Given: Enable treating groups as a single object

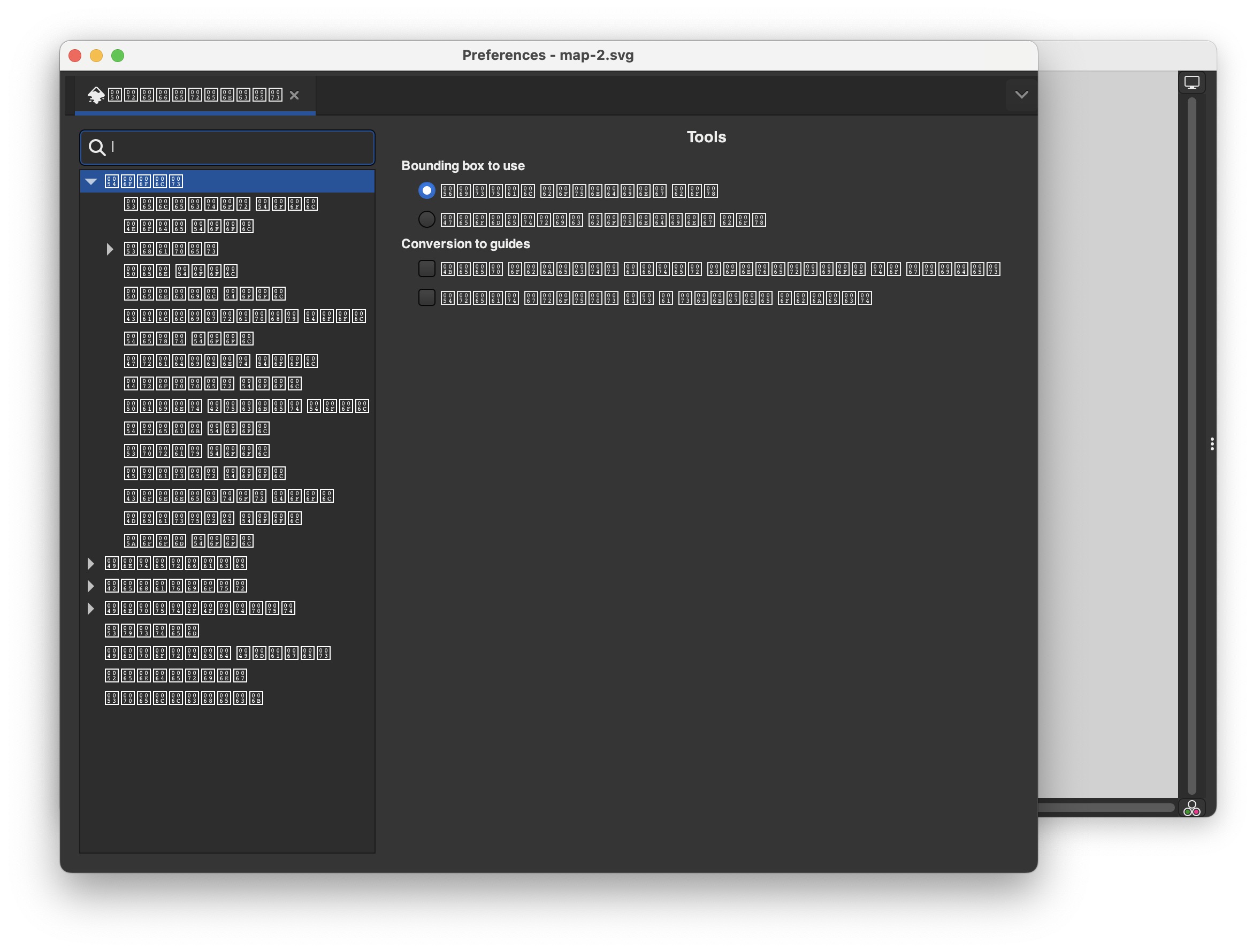Looking at the screenshot, I should [427, 297].
